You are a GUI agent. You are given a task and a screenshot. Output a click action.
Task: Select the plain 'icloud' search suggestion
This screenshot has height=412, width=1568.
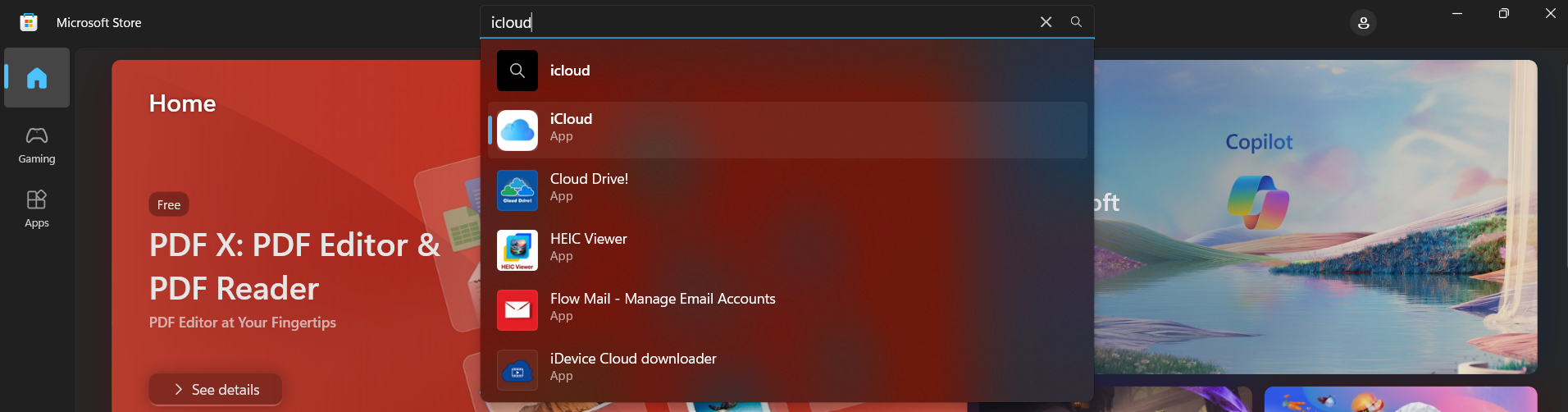(787, 71)
